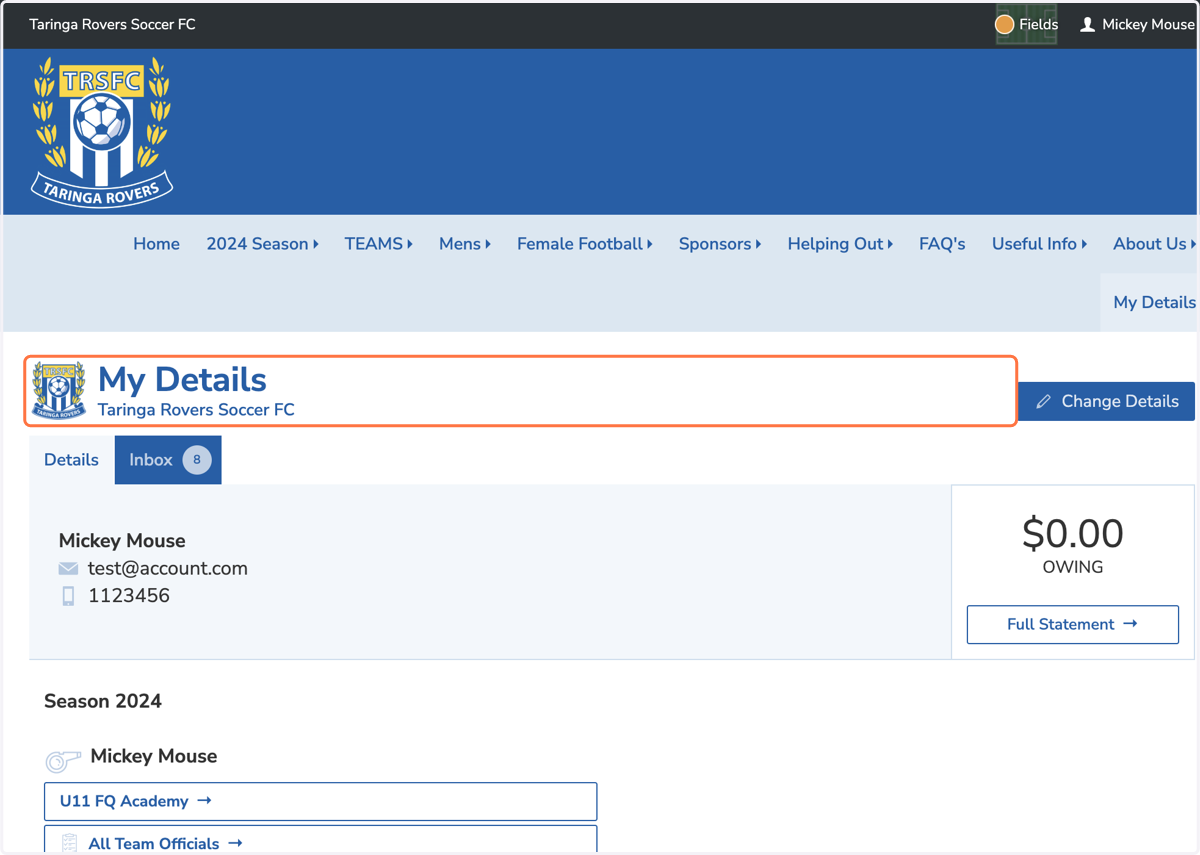Click Taringa Rovers Soccer FC in the top bar
This screenshot has width=1200, height=855.
pos(112,24)
